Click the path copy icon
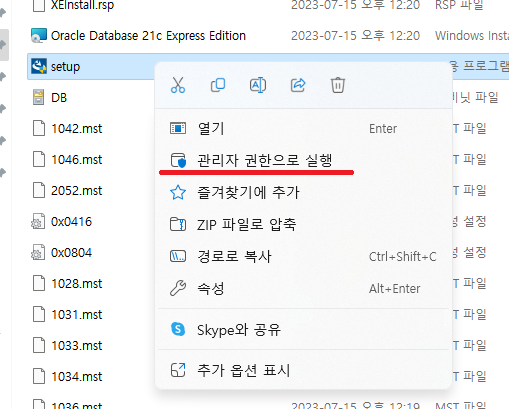The height and width of the screenshot is (409, 521). coord(178,256)
